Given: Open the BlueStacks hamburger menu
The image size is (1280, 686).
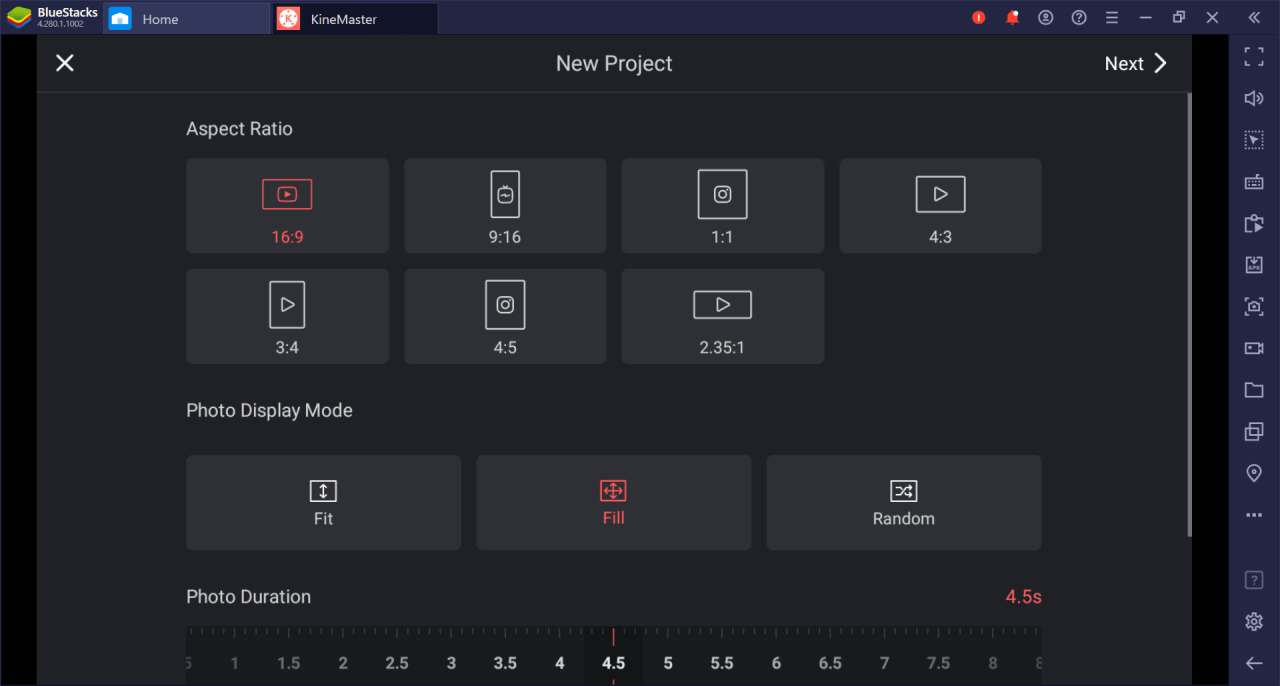Looking at the screenshot, I should pyautogui.click(x=1112, y=18).
